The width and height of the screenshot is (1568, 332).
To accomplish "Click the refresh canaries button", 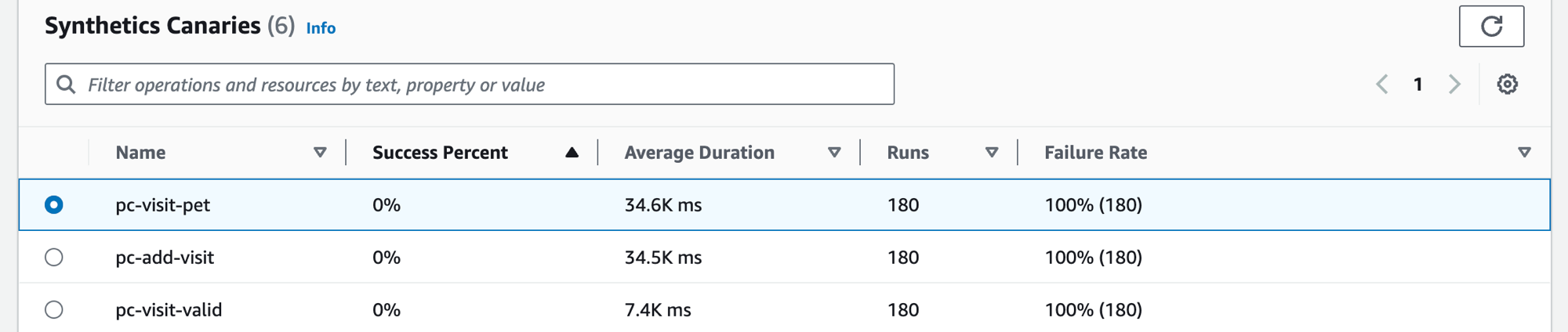I will [x=1491, y=27].
